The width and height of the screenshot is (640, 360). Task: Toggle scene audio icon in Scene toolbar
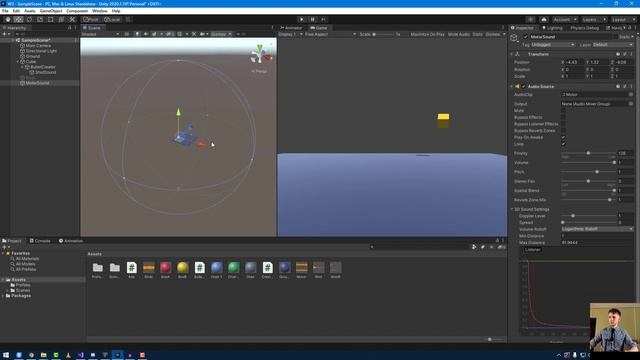146,34
